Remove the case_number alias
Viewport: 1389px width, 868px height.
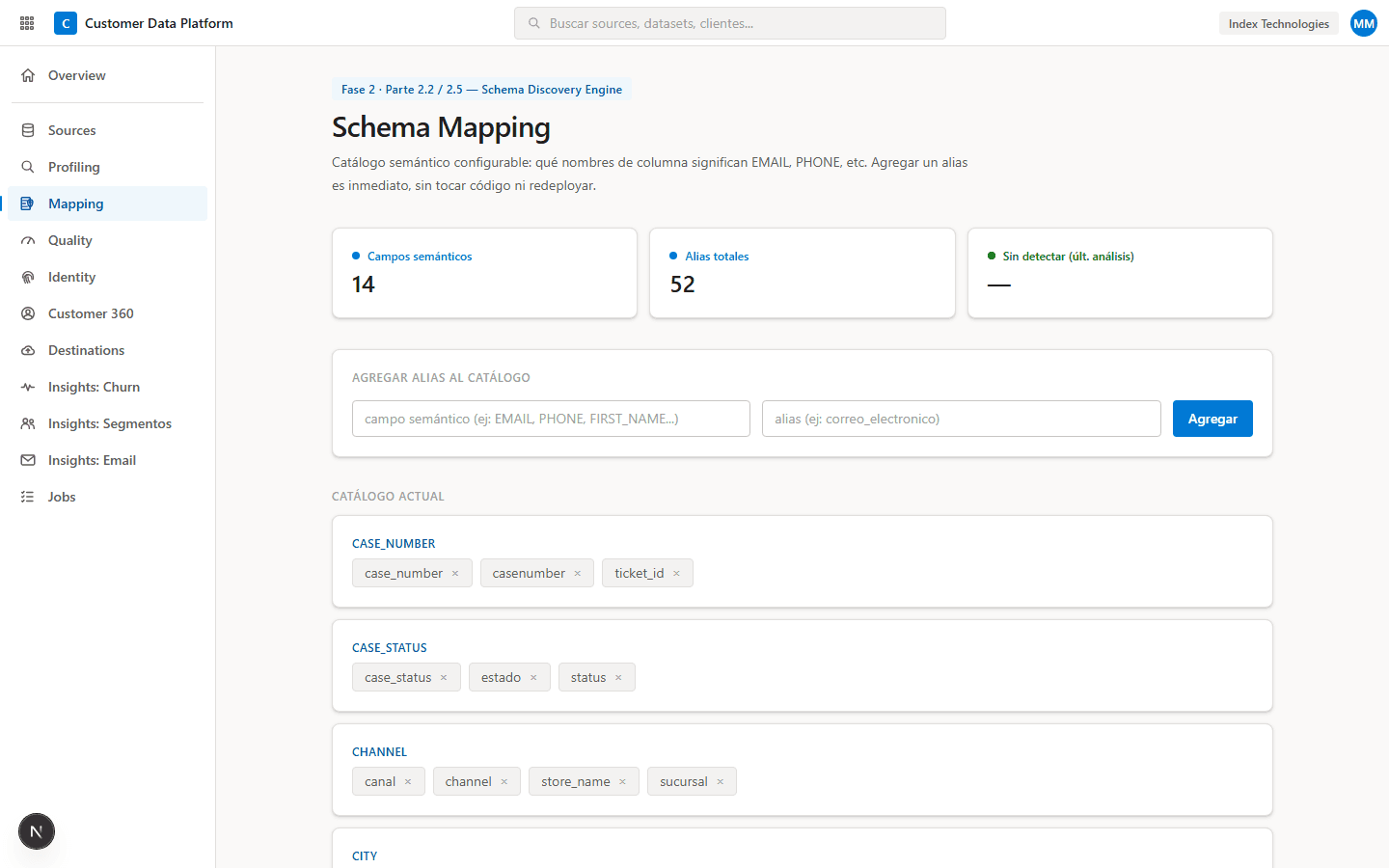(x=455, y=573)
